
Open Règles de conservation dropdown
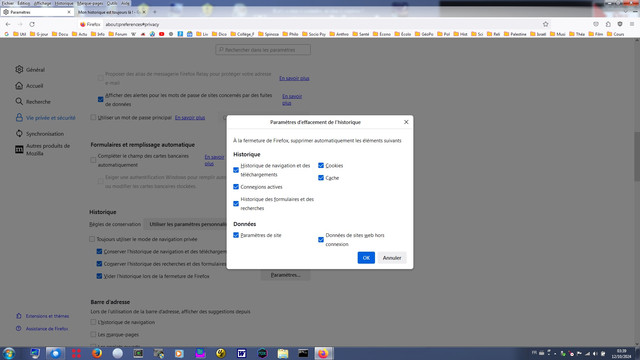[x=186, y=224]
